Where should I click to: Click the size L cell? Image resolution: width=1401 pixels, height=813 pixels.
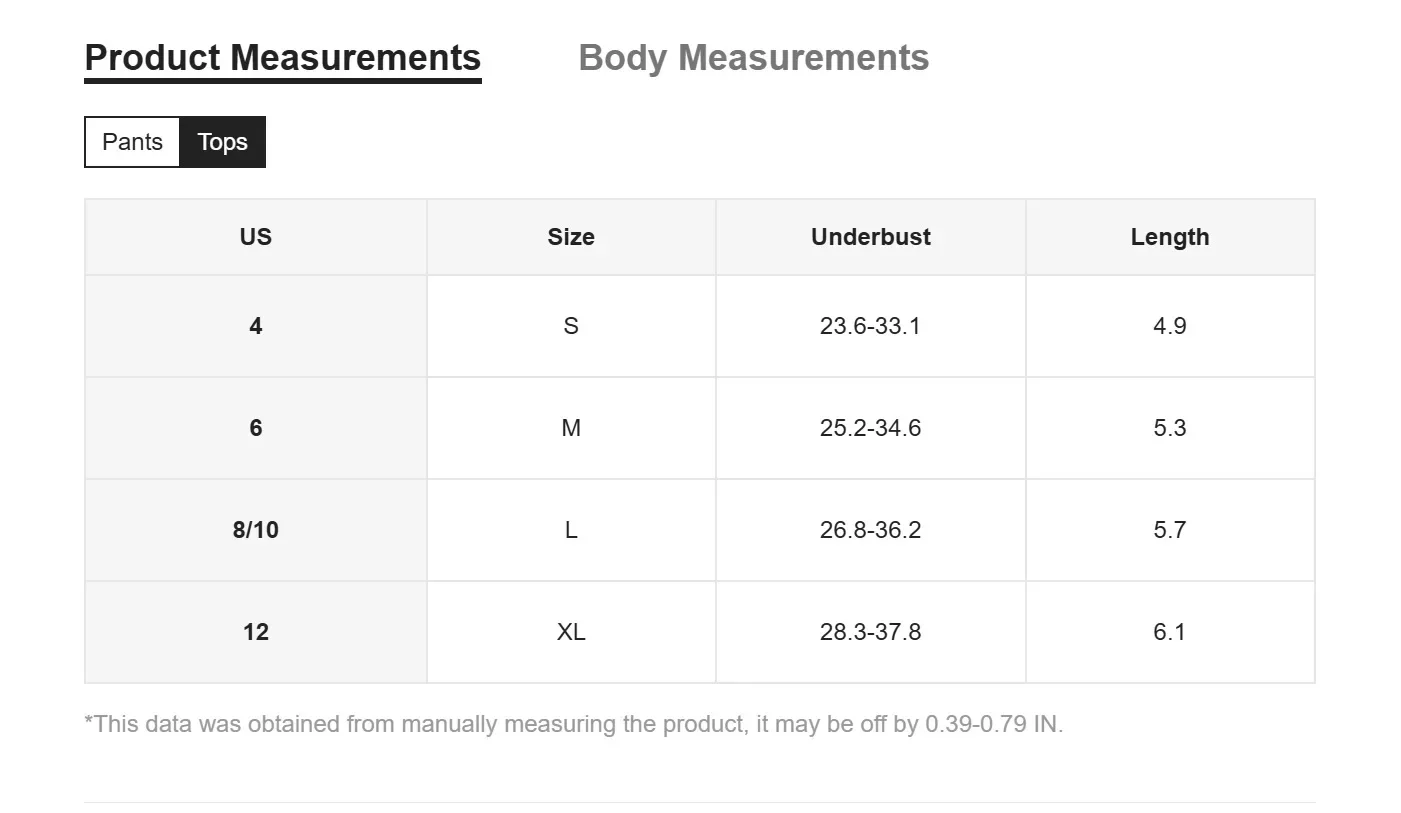[571, 530]
